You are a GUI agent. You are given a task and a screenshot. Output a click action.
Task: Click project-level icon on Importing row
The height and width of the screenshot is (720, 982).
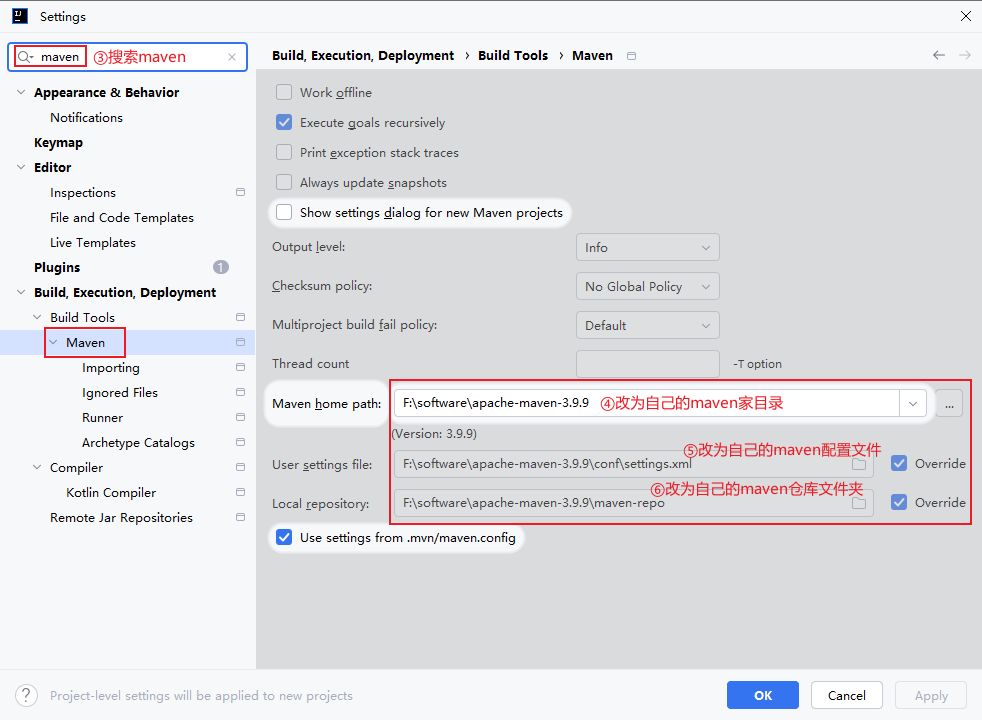(240, 368)
